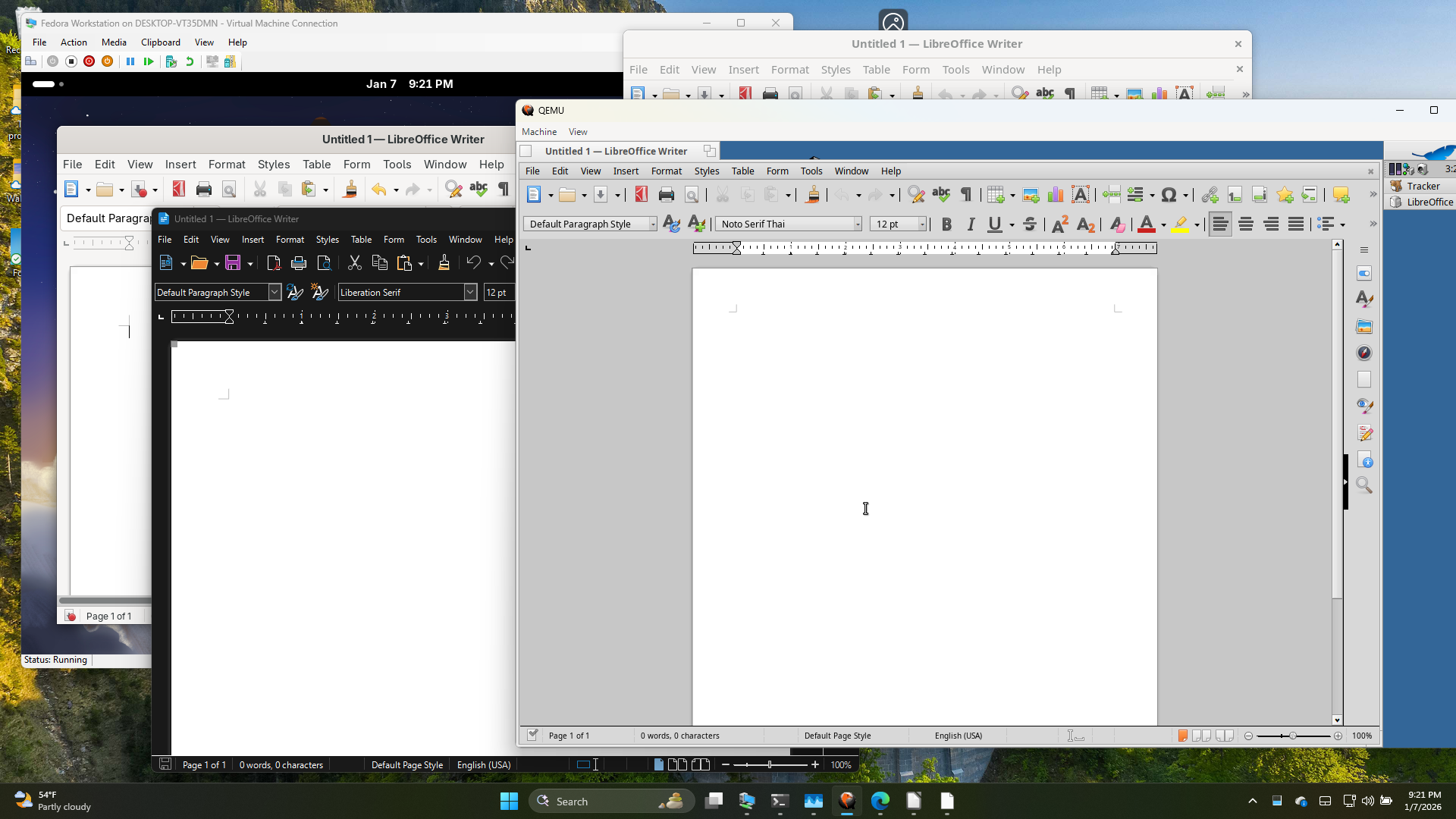Viewport: 1456px width, 819px height.
Task: Expand the Noto Serif Thai font dropdown
Action: pos(858,224)
